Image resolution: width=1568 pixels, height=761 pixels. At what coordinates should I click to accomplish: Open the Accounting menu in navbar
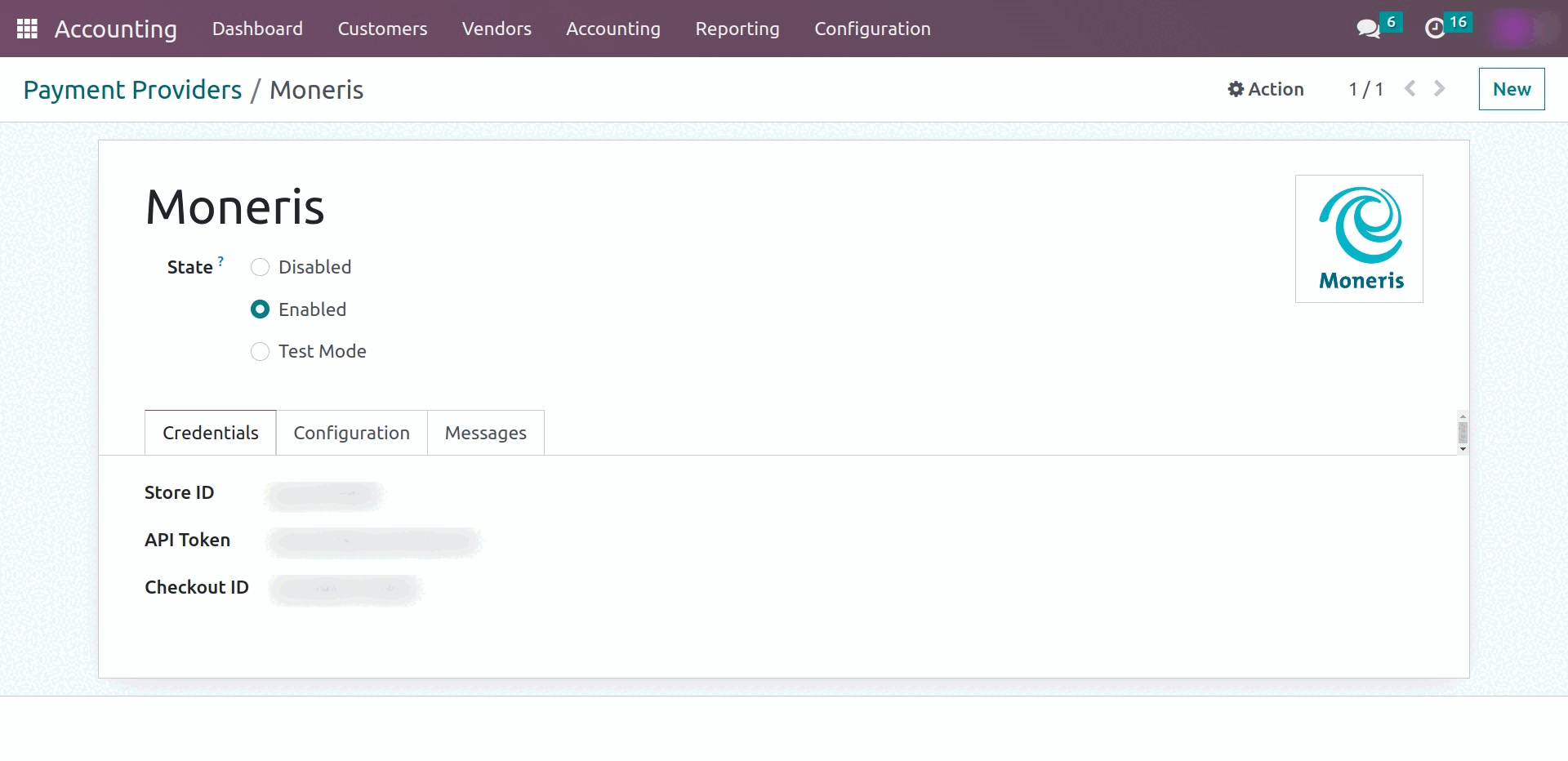(613, 29)
